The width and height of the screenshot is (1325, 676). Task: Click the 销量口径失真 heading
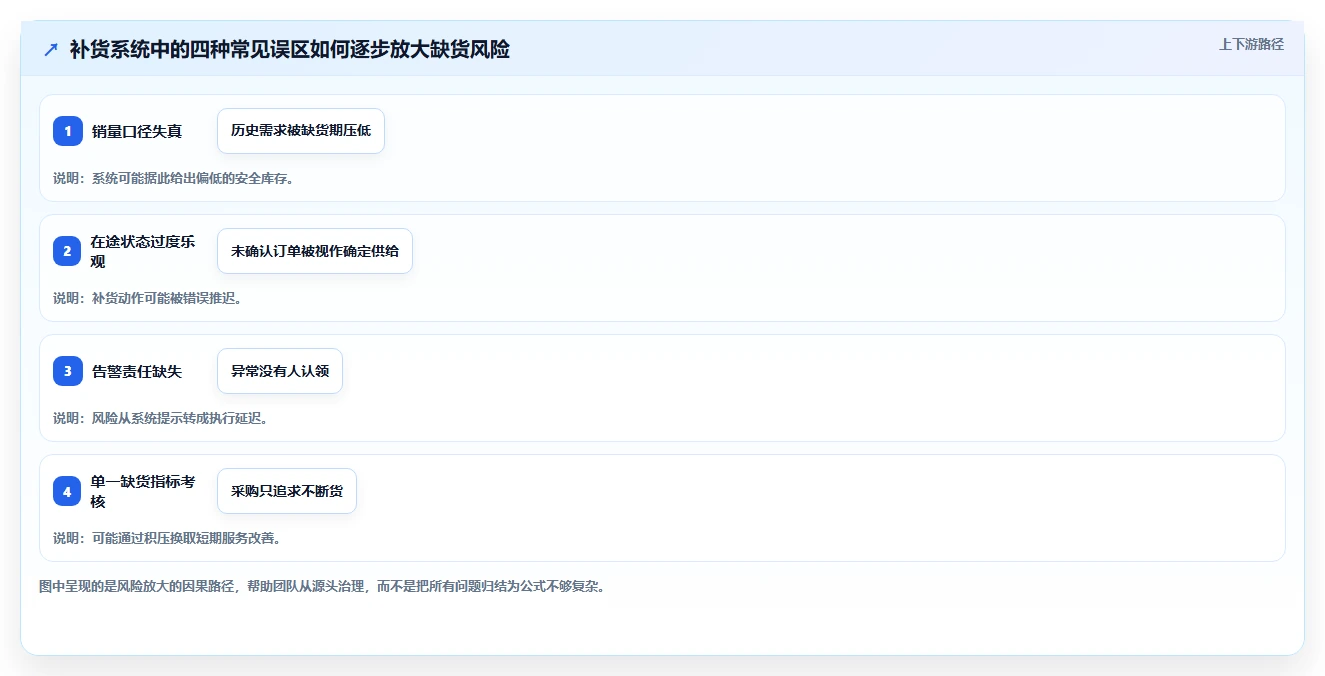(x=137, y=131)
